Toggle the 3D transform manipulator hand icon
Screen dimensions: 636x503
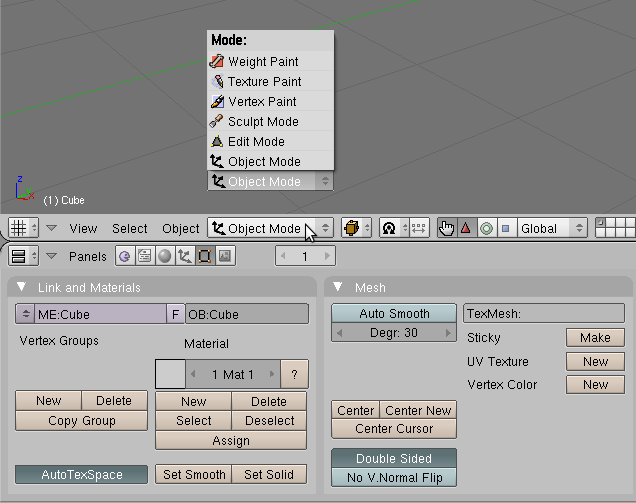(446, 228)
